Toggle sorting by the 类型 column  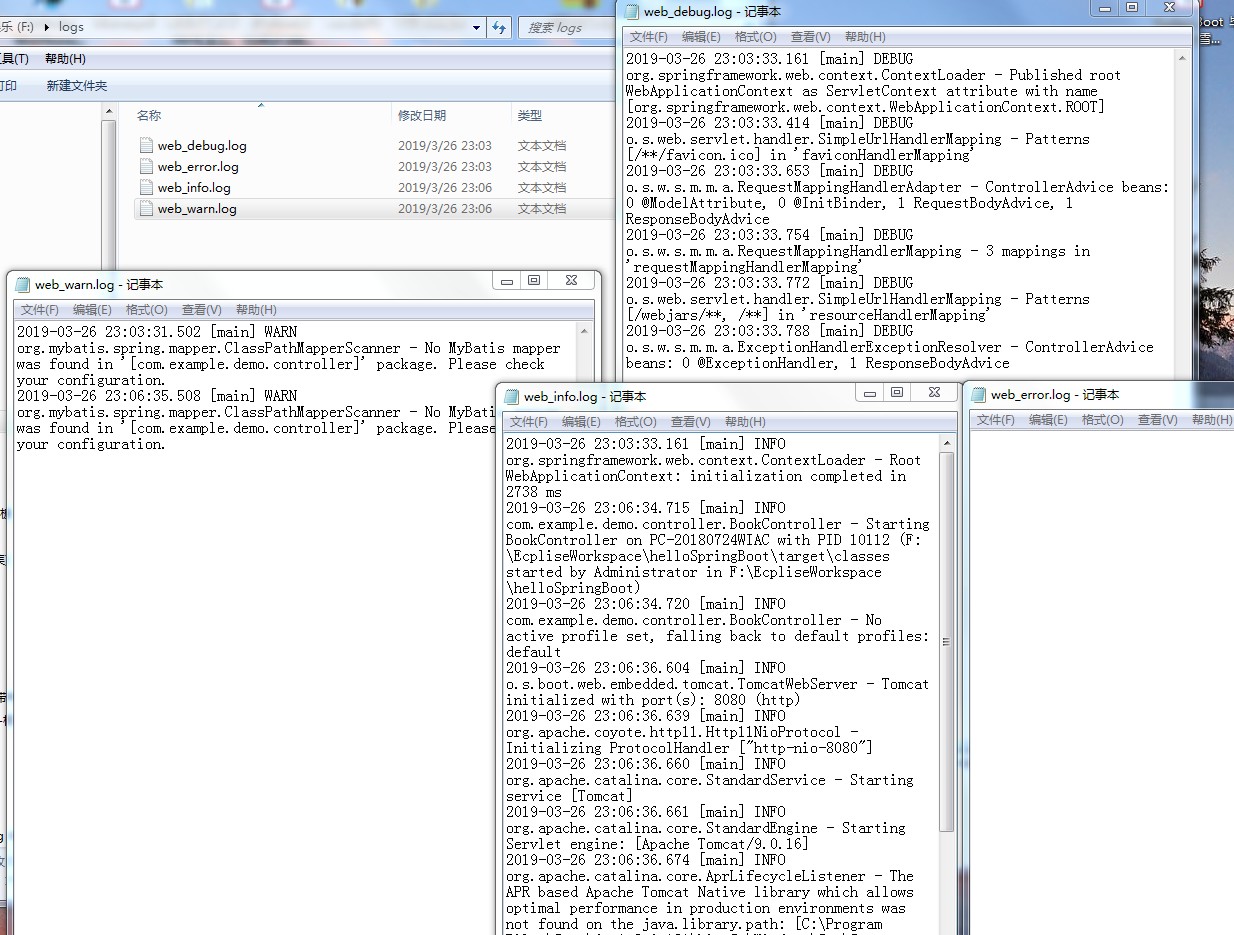click(x=530, y=115)
